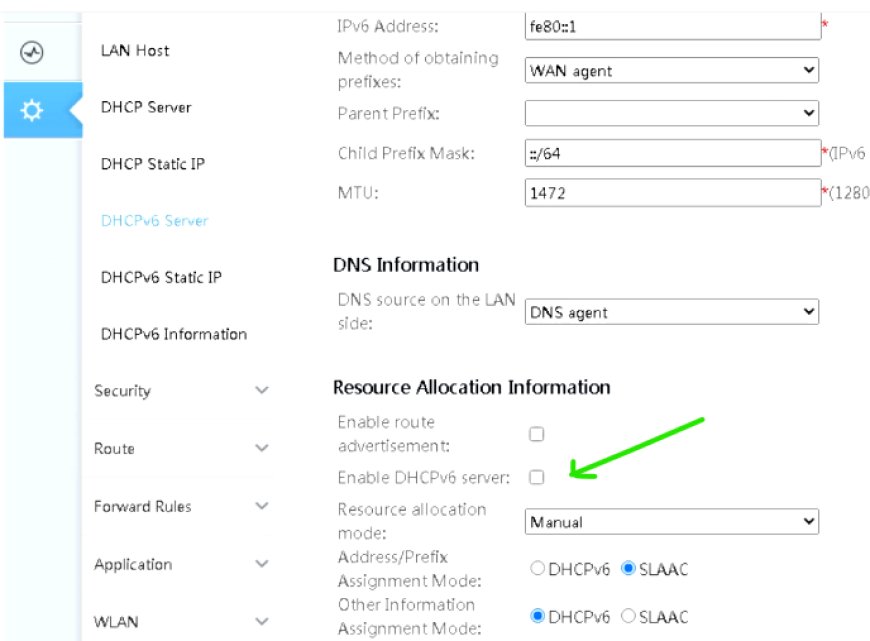Image resolution: width=870 pixels, height=641 pixels.
Task: Tick the Enable route advertisement checkbox
Action: (537, 434)
